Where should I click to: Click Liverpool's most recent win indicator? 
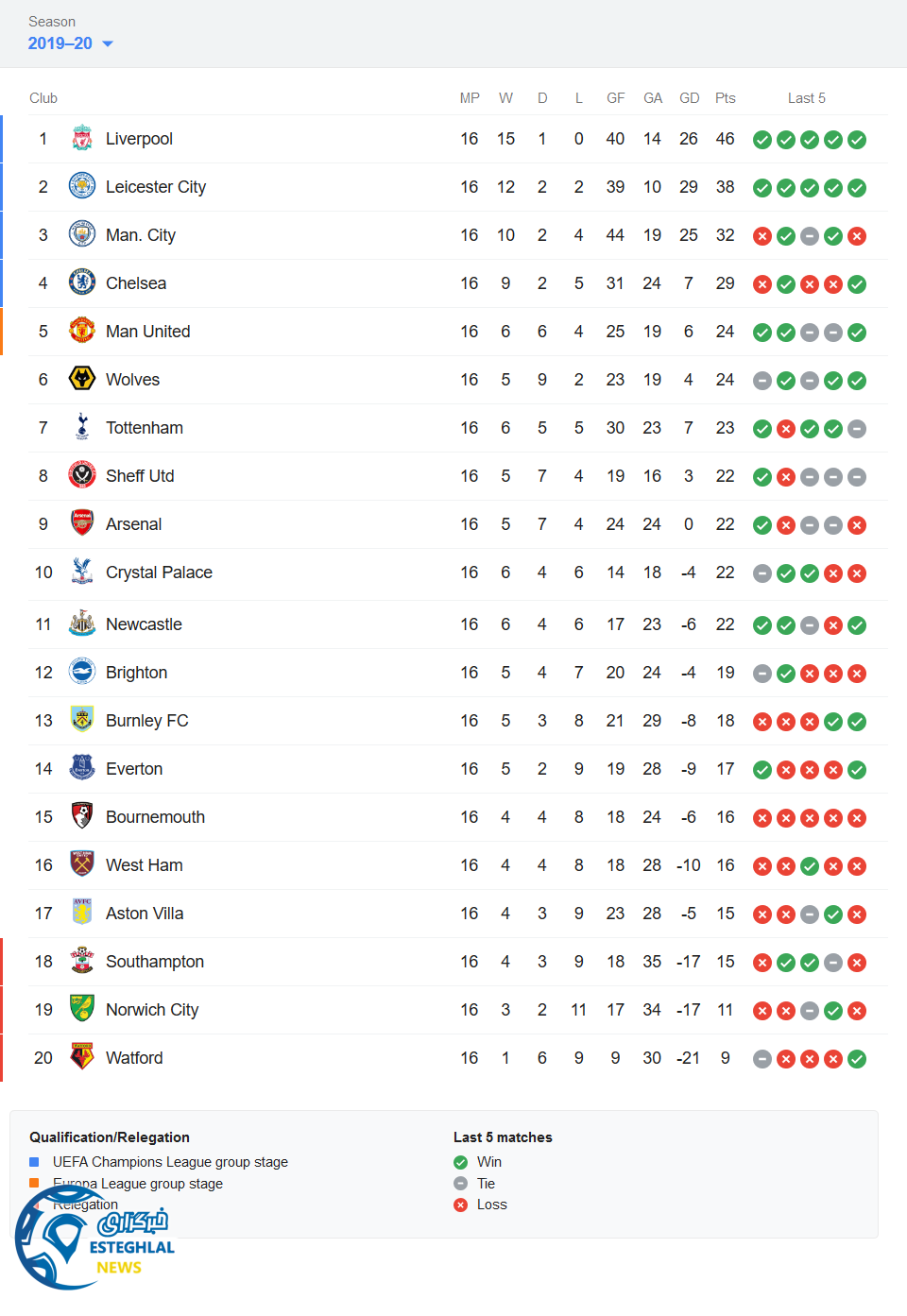click(x=857, y=140)
